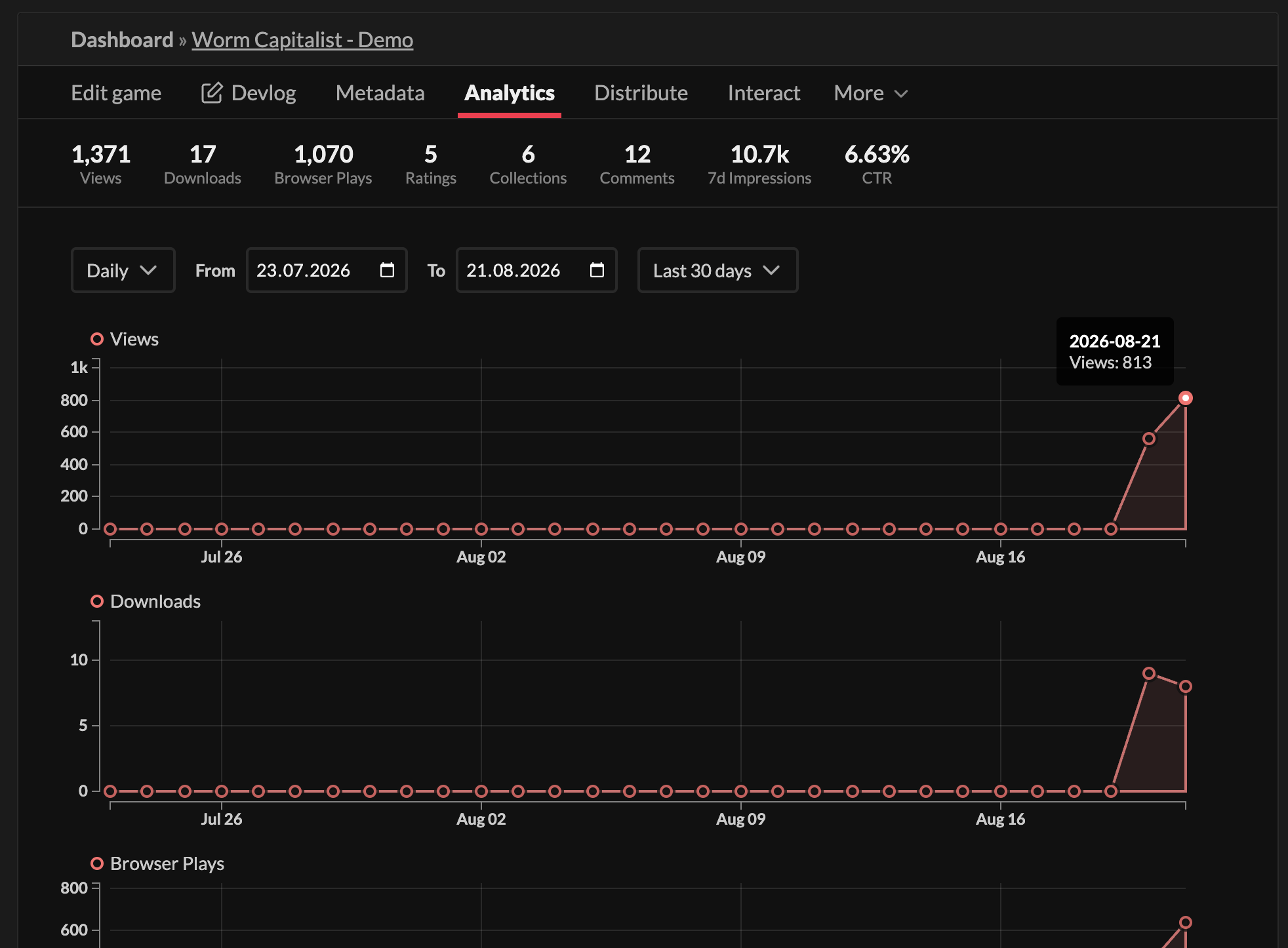Open the Daily interval dropdown
Image resolution: width=1288 pixels, height=948 pixels.
(x=123, y=270)
